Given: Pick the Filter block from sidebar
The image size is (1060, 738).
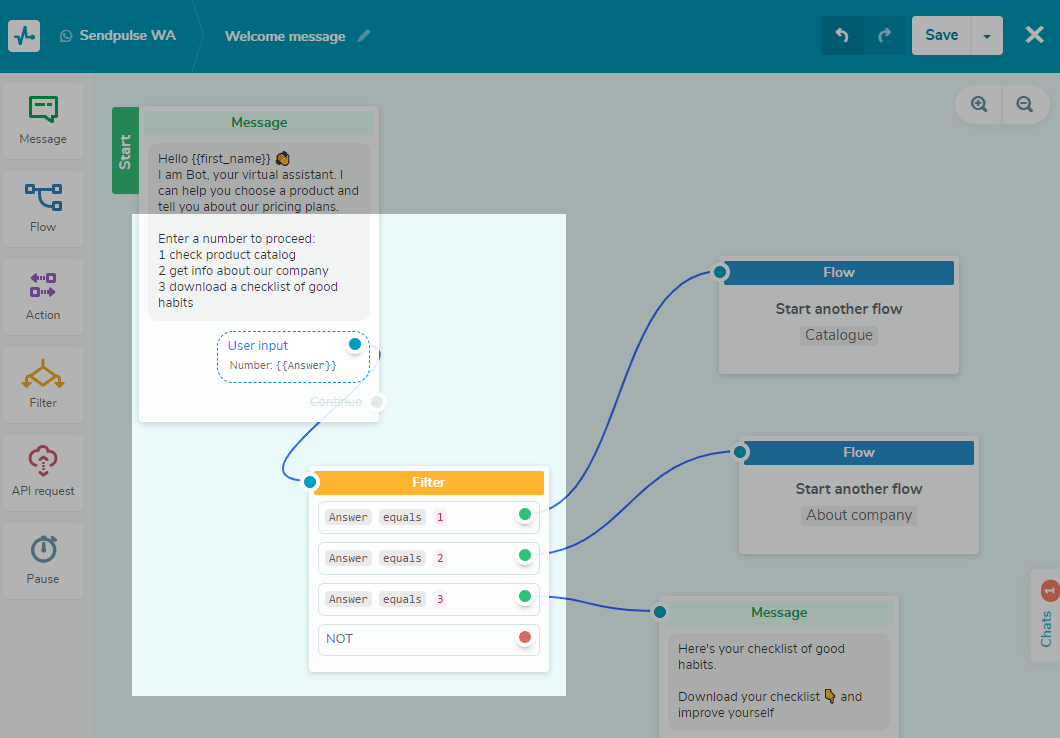Looking at the screenshot, I should coord(43,385).
